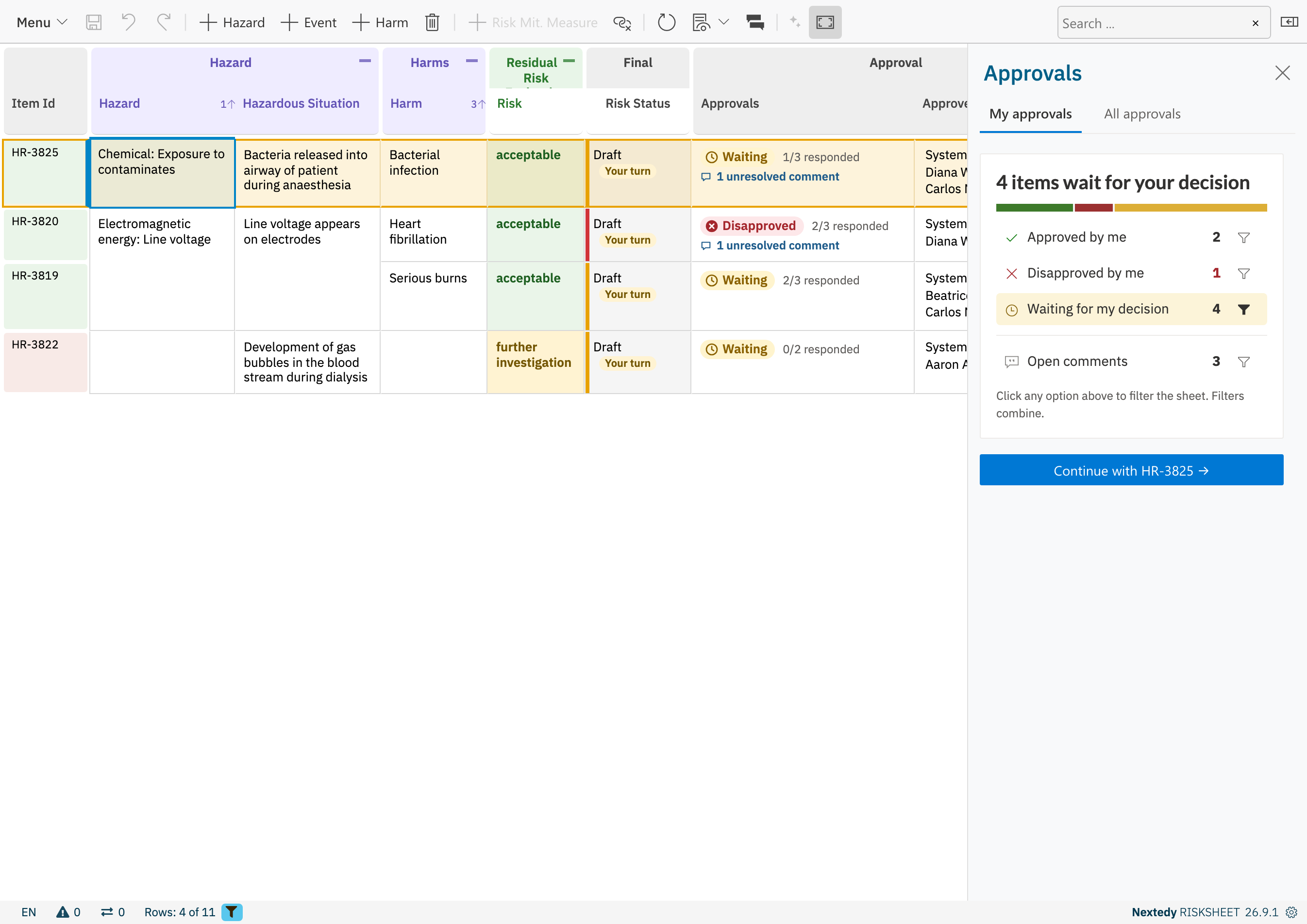Click the refresh circular arrow icon
Screen dimensions: 1307x924
click(x=666, y=23)
